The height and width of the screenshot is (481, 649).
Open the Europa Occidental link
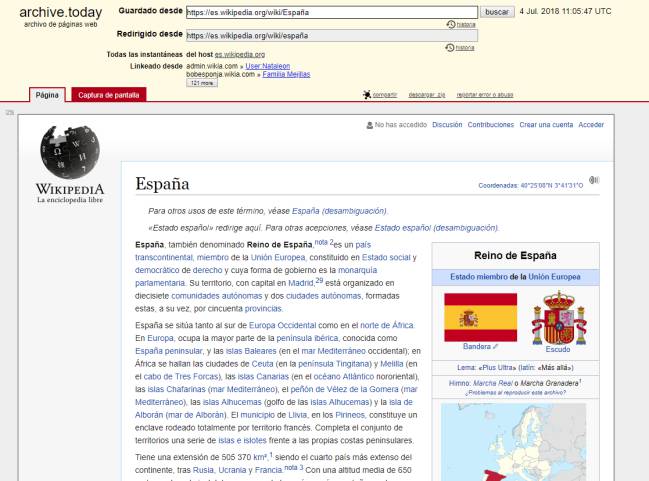pyautogui.click(x=282, y=325)
